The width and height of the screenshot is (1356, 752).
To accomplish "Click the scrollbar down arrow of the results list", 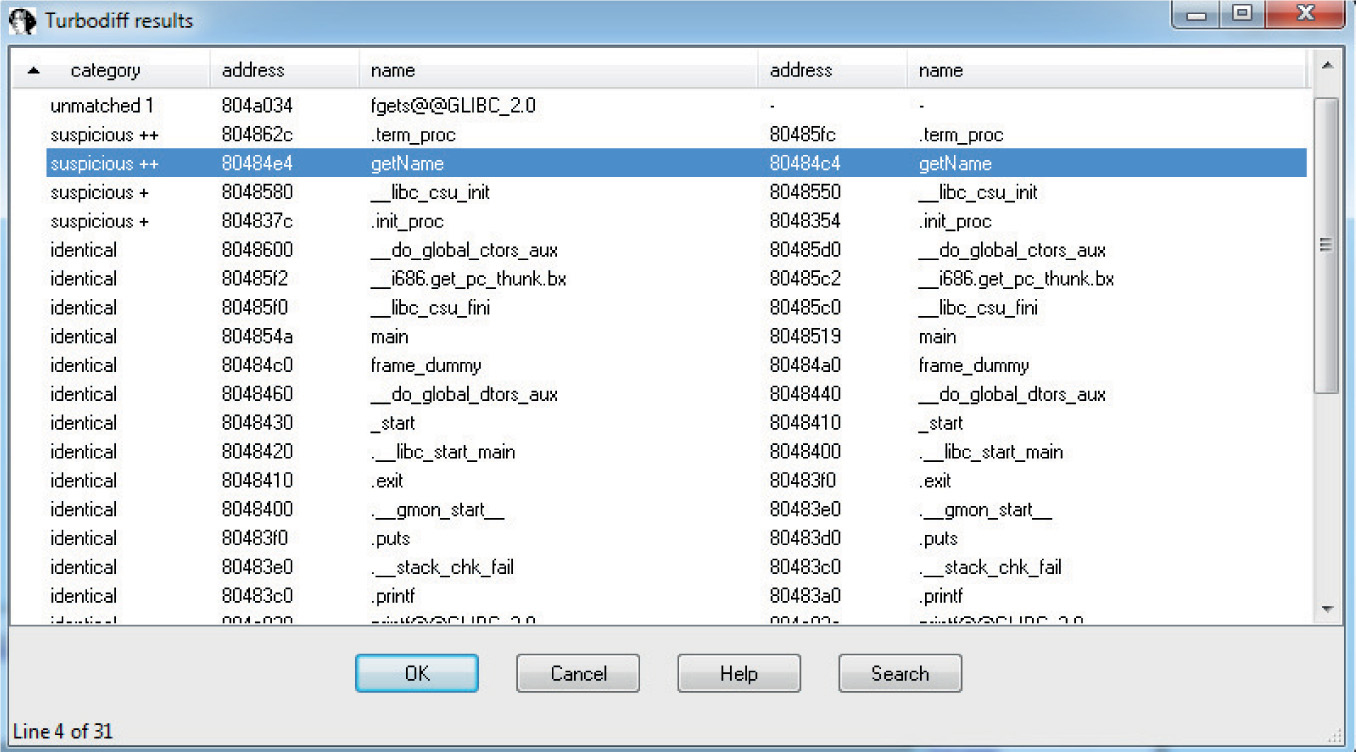I will (x=1326, y=608).
